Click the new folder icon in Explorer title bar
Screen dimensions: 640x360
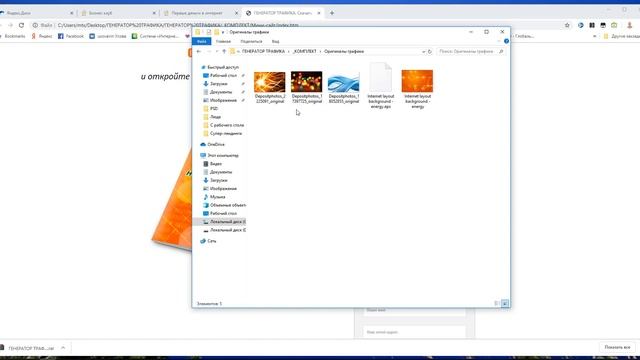pos(217,32)
